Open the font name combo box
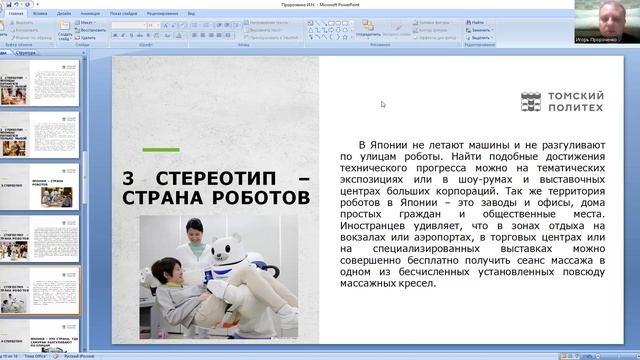Screen dimensions: 640x360 [x=128, y=25]
